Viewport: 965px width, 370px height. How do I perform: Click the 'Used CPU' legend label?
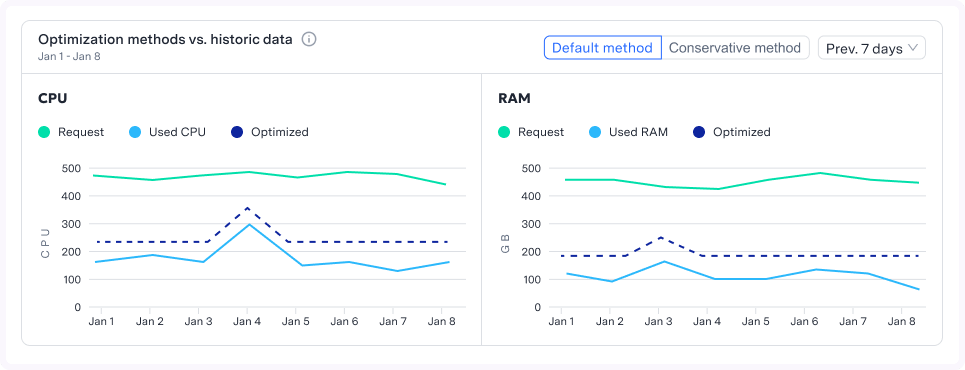(177, 132)
